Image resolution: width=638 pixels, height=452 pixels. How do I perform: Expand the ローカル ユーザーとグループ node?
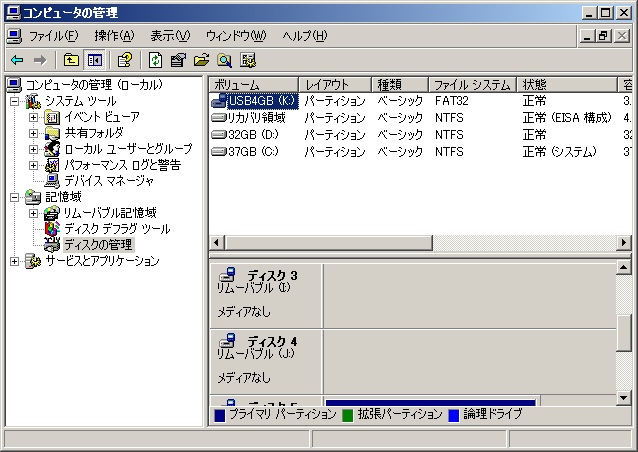pos(33,149)
